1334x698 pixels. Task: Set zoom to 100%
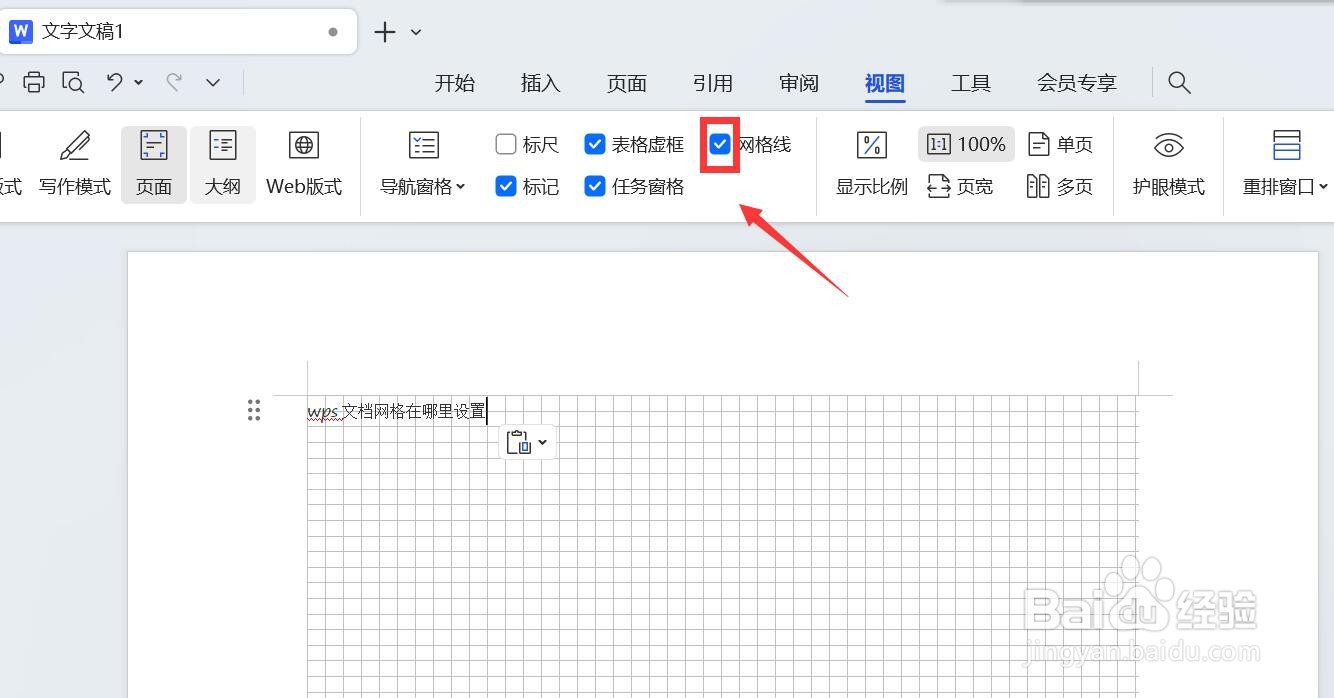tap(967, 145)
